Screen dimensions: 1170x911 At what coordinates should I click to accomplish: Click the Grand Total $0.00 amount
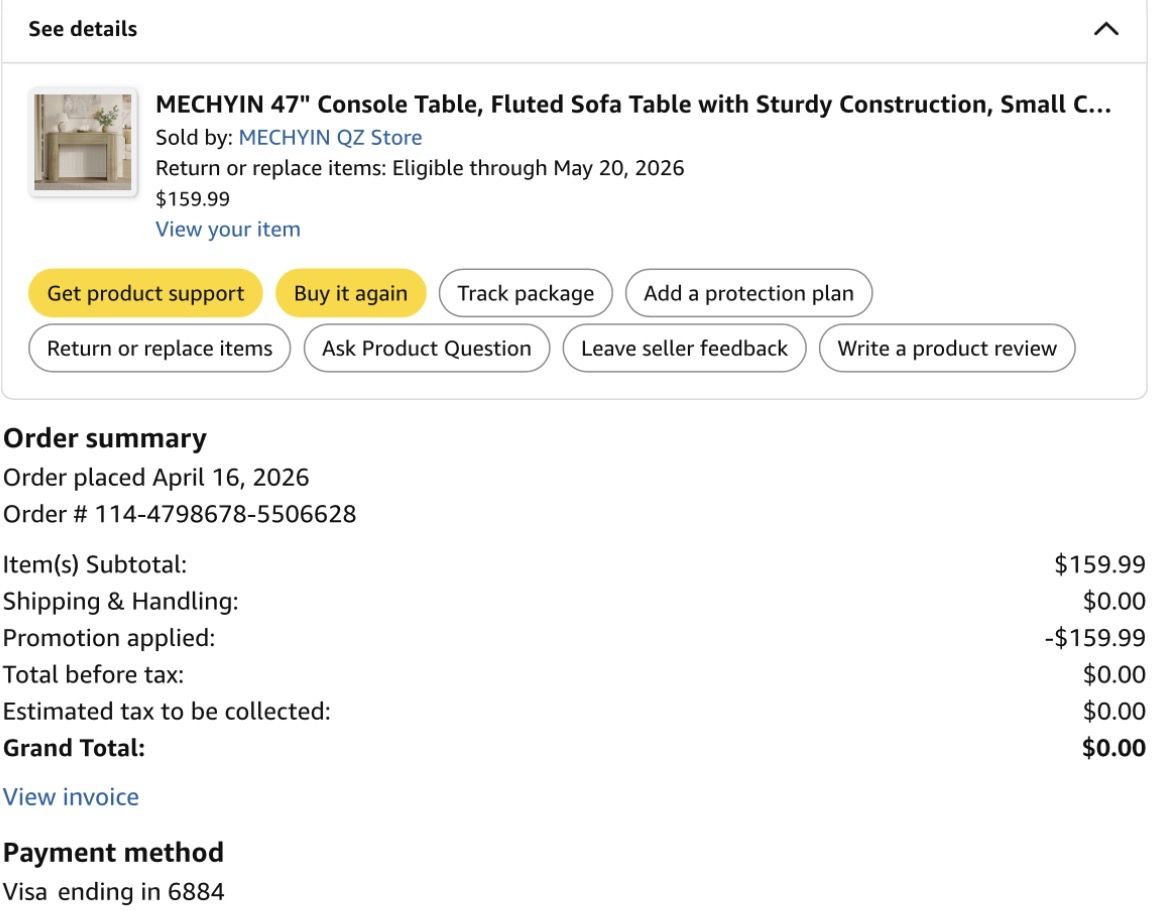[x=1114, y=748]
